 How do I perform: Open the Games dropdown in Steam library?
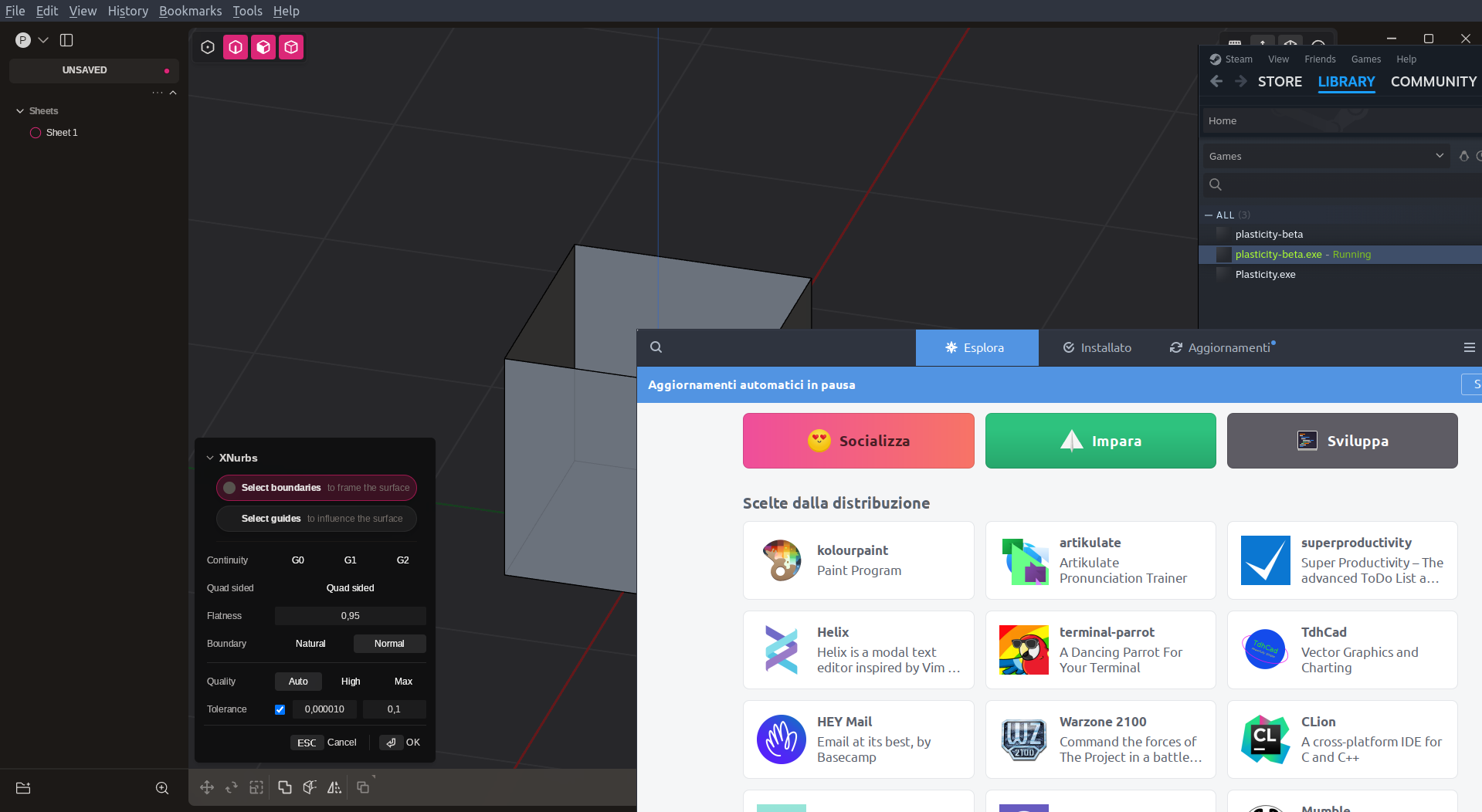(x=1326, y=156)
